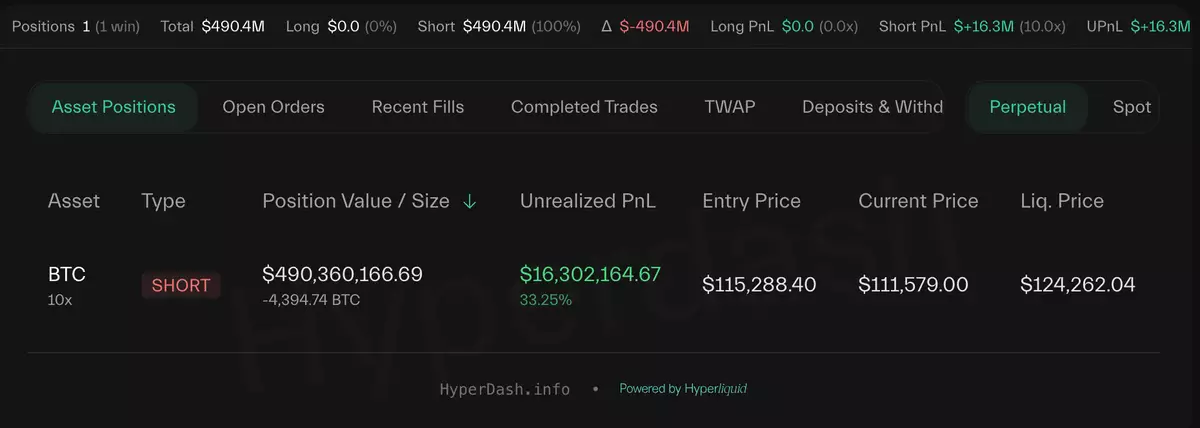Sort by the Liq. Price column

[1061, 201]
